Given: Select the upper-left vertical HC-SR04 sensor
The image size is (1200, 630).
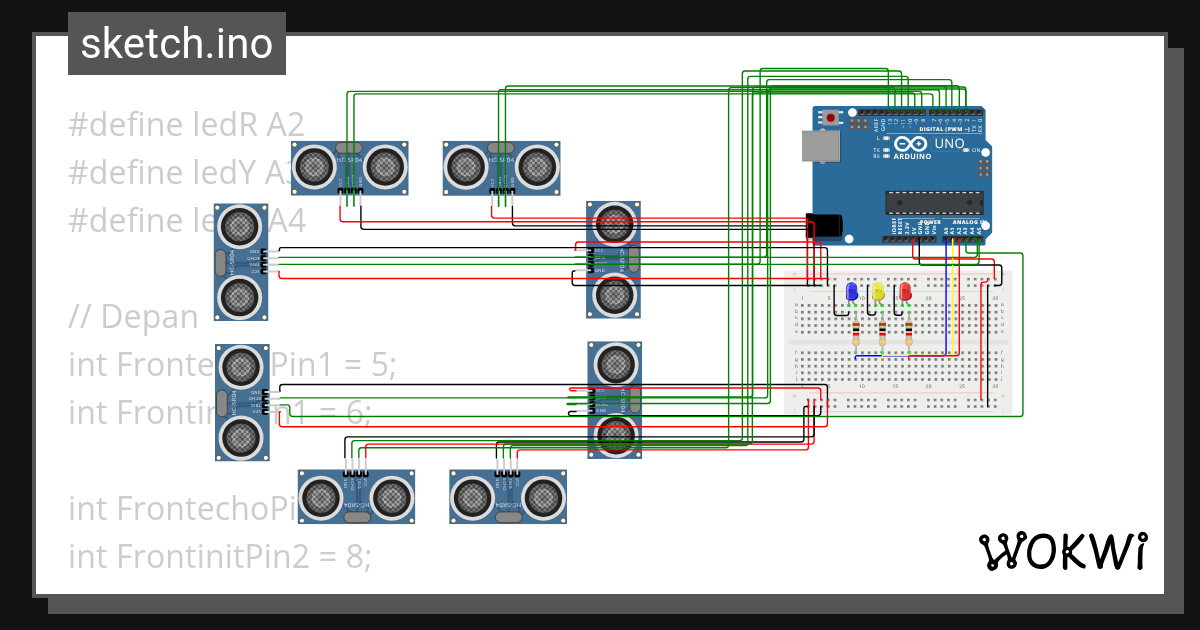Looking at the screenshot, I should tap(241, 261).
